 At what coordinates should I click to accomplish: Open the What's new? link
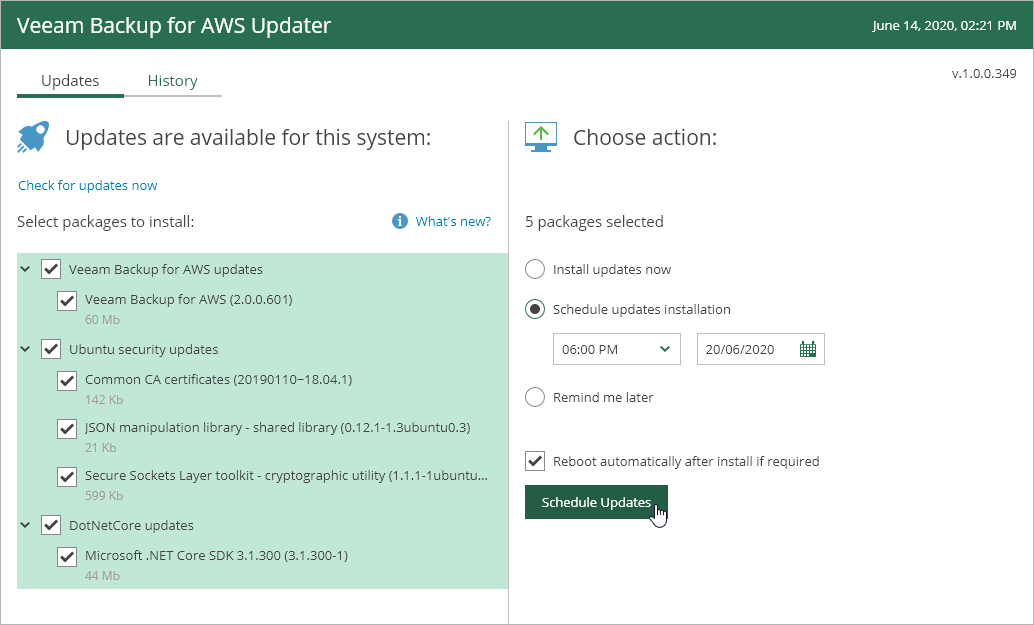tap(453, 222)
